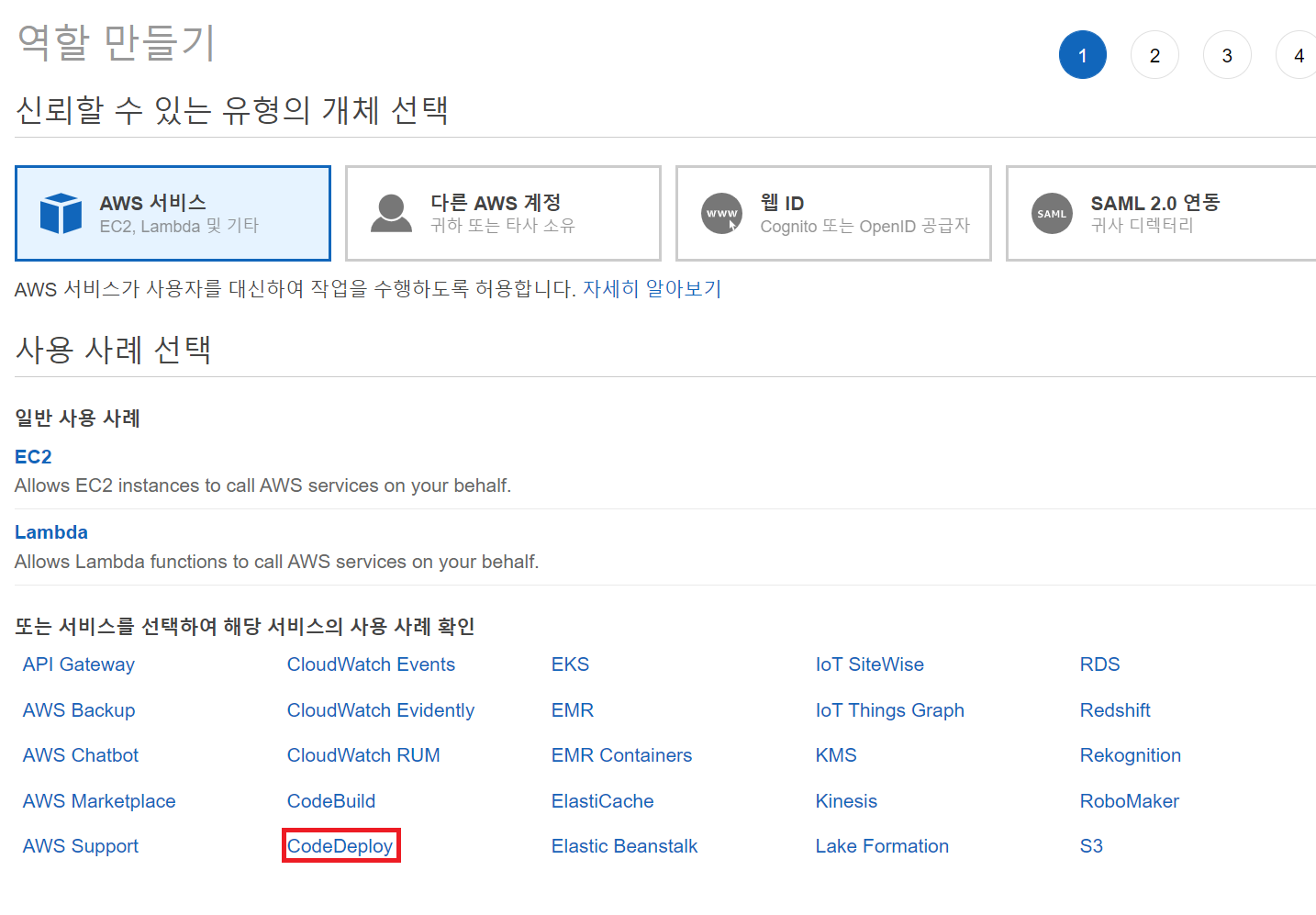Select the 다른 AWS 계정 entity card

[x=503, y=214]
